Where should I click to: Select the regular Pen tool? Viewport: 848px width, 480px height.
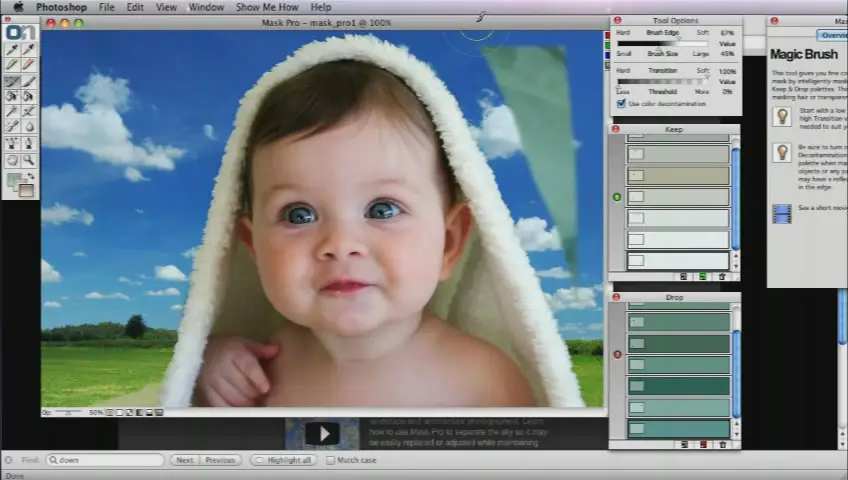click(29, 144)
